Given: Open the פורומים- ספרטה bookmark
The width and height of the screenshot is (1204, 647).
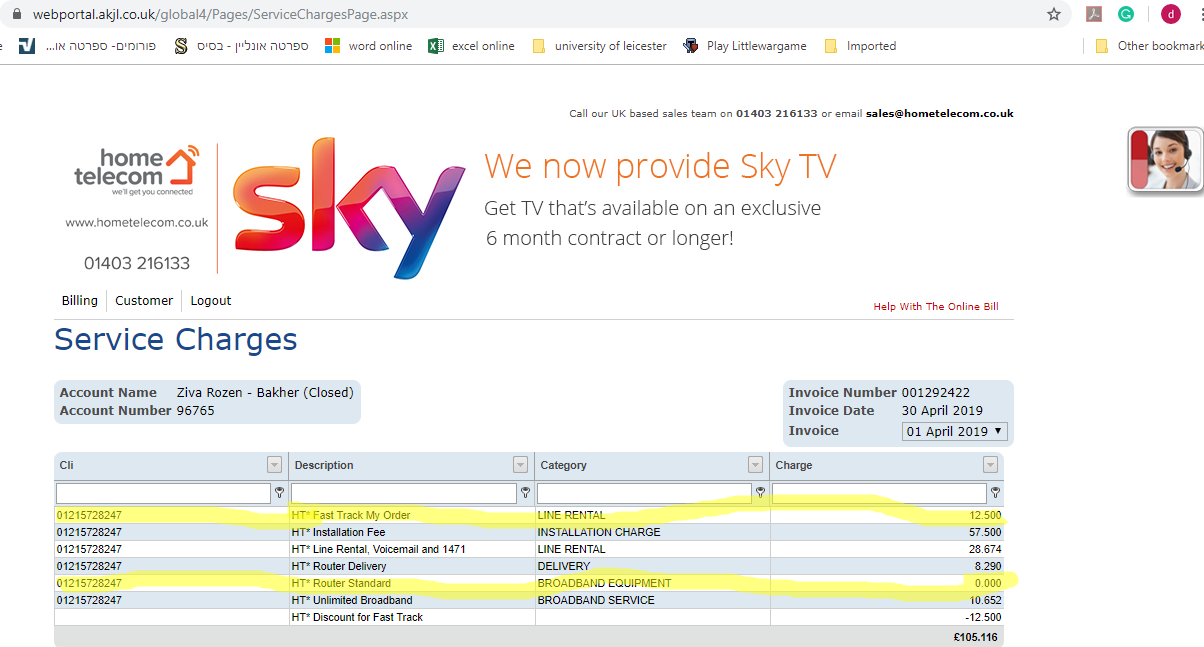Looking at the screenshot, I should click(88, 46).
